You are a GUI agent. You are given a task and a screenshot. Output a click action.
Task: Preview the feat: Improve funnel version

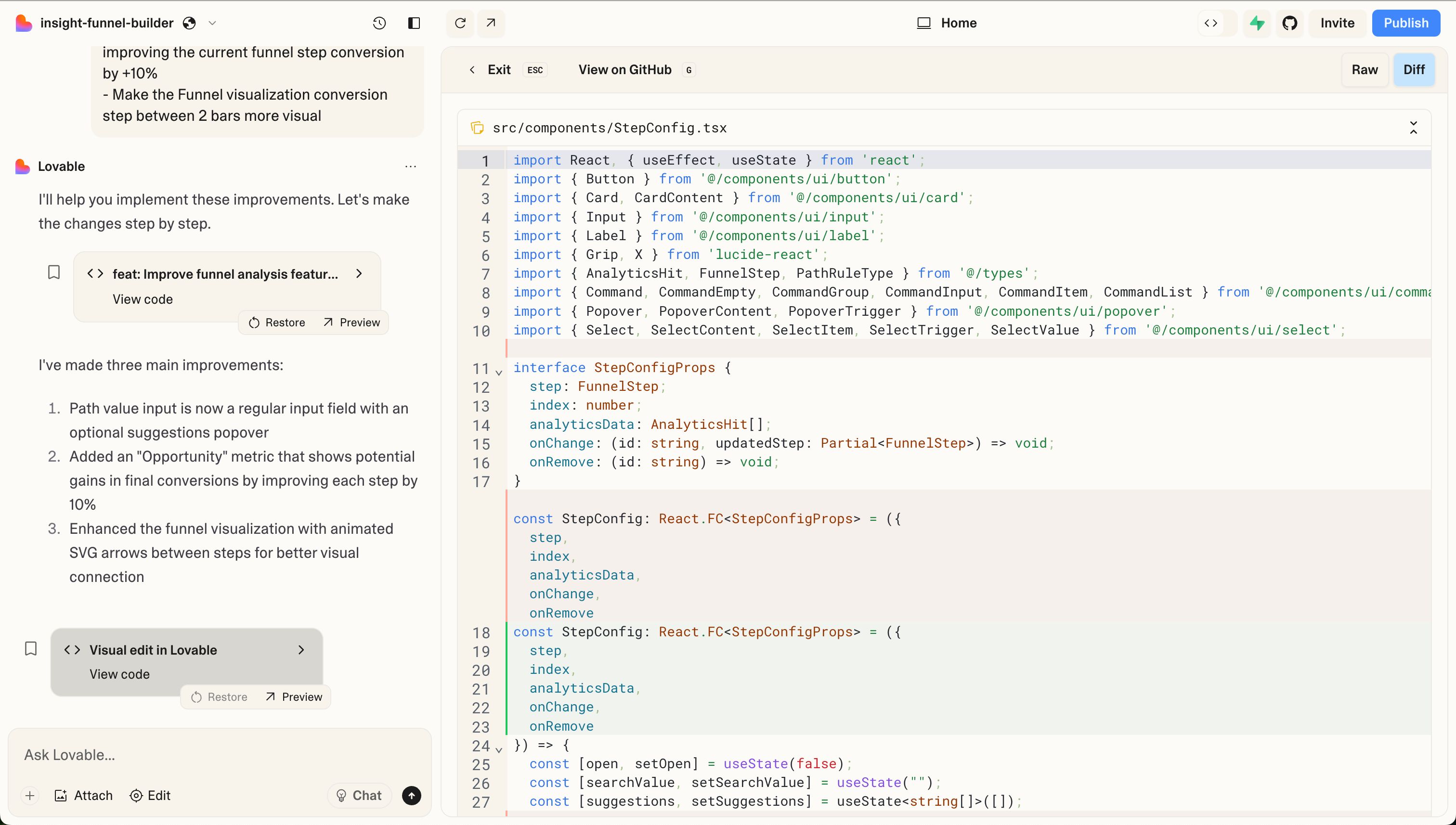pyautogui.click(x=351, y=322)
